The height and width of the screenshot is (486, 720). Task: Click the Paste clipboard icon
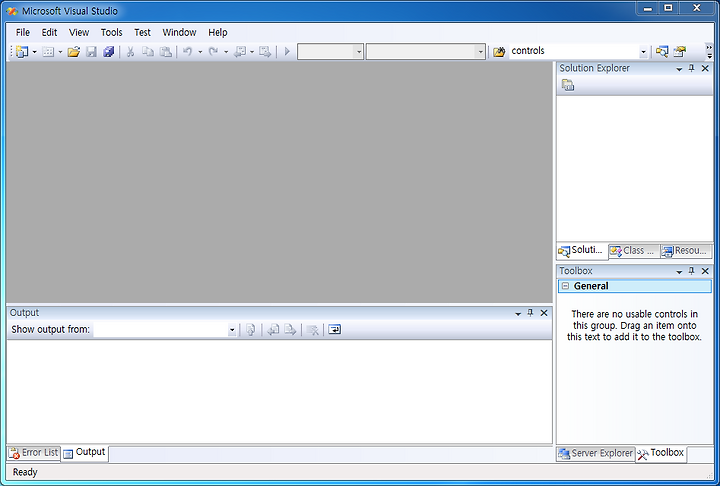[x=165, y=51]
